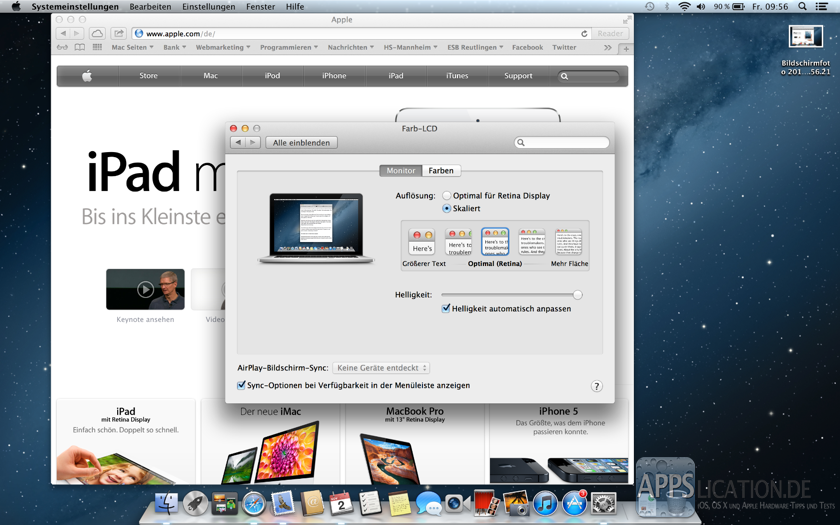Open Hilfe menu
The image size is (840, 525).
tap(295, 6)
